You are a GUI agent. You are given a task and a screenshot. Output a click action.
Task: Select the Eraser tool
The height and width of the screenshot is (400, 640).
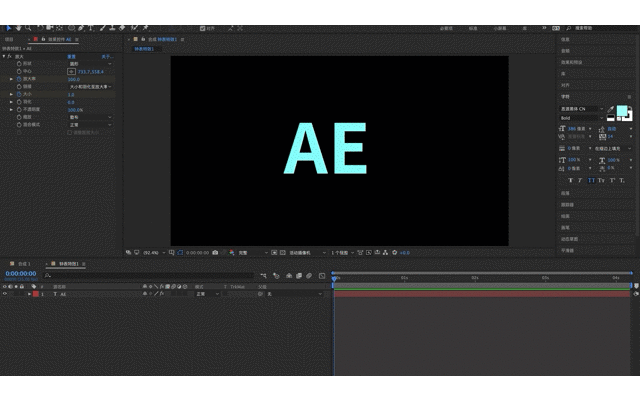coord(122,28)
